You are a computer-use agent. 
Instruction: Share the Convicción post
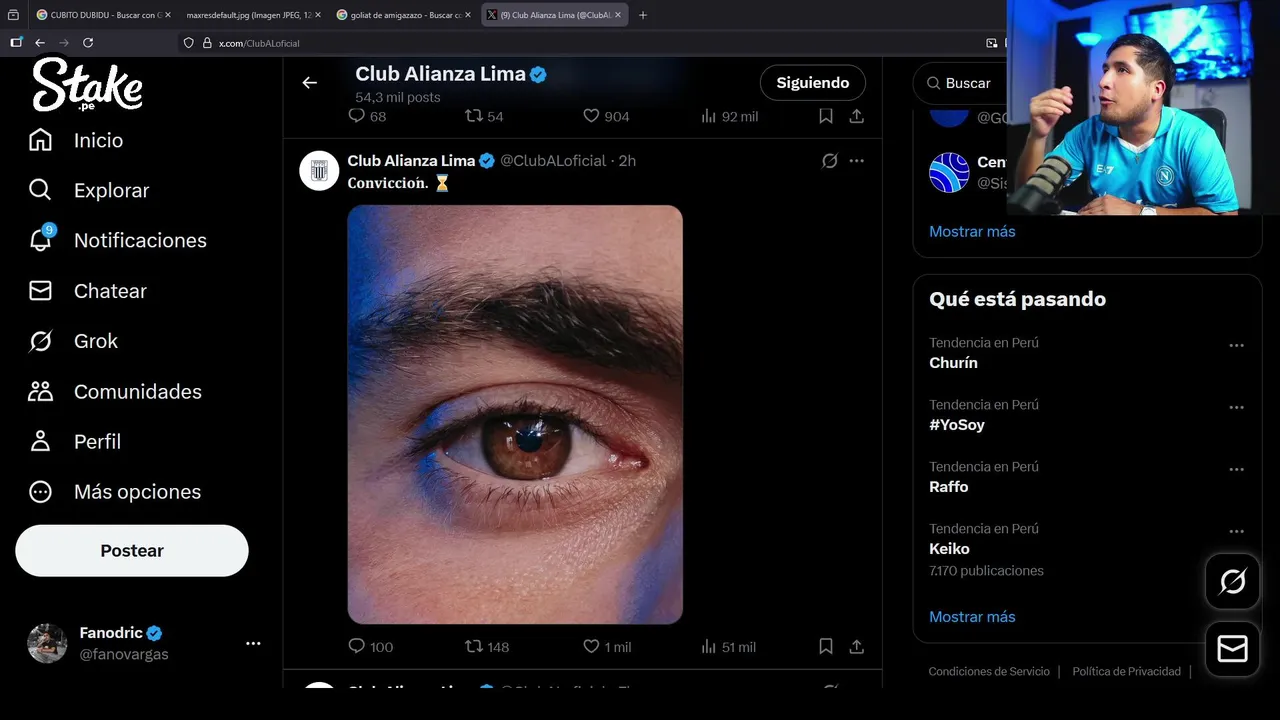coord(857,647)
